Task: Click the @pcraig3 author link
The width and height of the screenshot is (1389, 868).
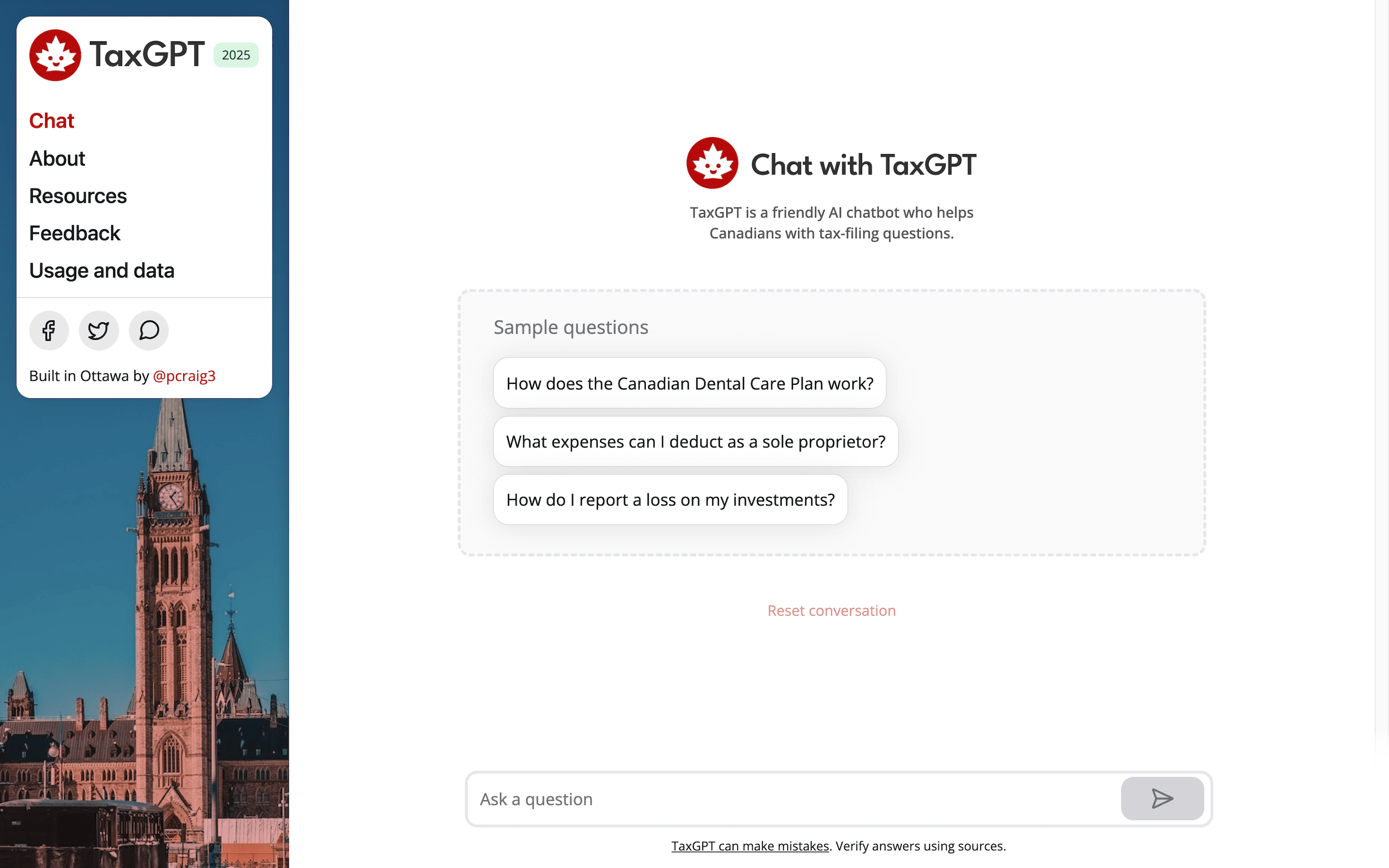Action: click(x=184, y=375)
